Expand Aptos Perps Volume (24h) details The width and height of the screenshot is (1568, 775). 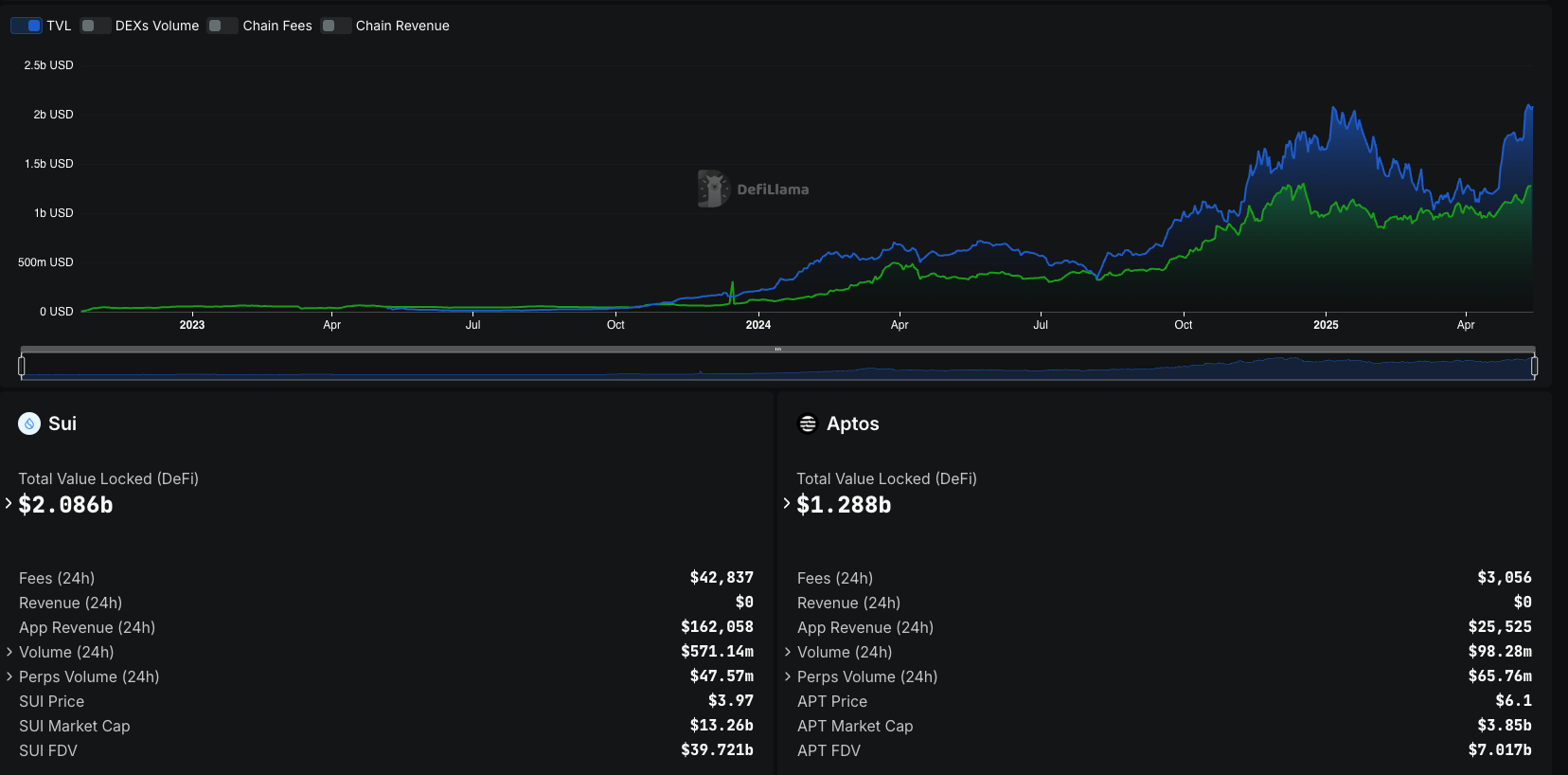(788, 676)
